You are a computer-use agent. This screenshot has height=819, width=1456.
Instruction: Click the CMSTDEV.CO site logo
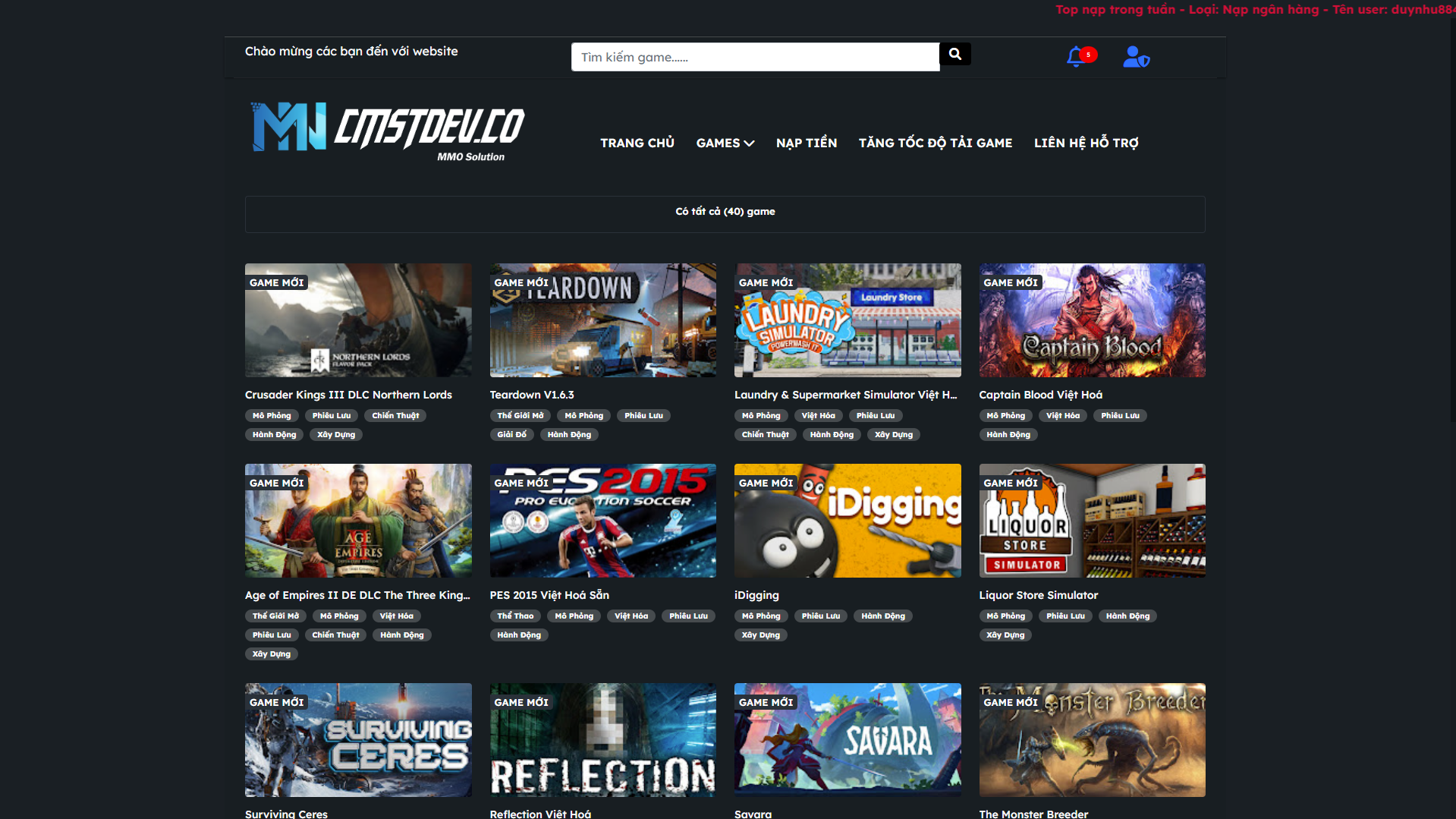(x=388, y=131)
